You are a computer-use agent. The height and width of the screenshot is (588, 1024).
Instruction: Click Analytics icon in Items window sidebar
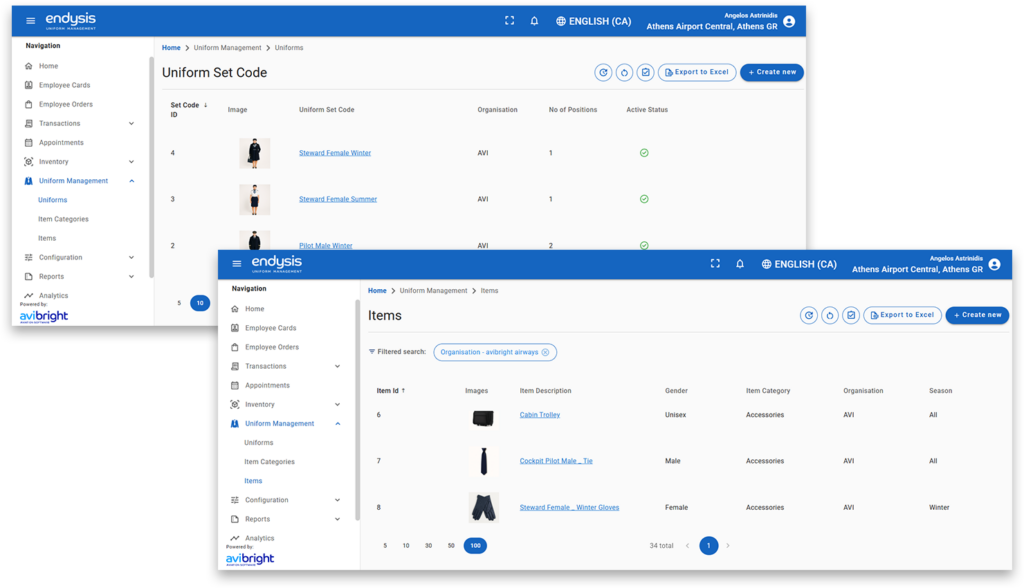click(x=234, y=538)
